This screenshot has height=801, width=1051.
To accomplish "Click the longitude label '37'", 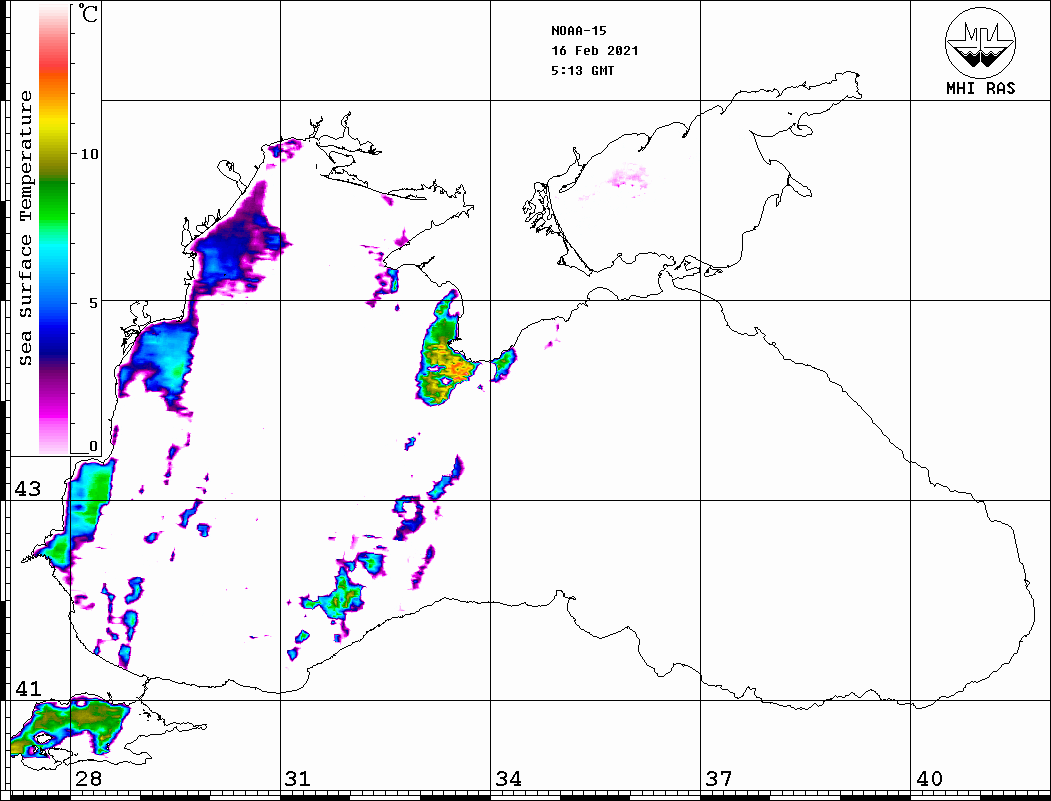I will click(x=719, y=779).
